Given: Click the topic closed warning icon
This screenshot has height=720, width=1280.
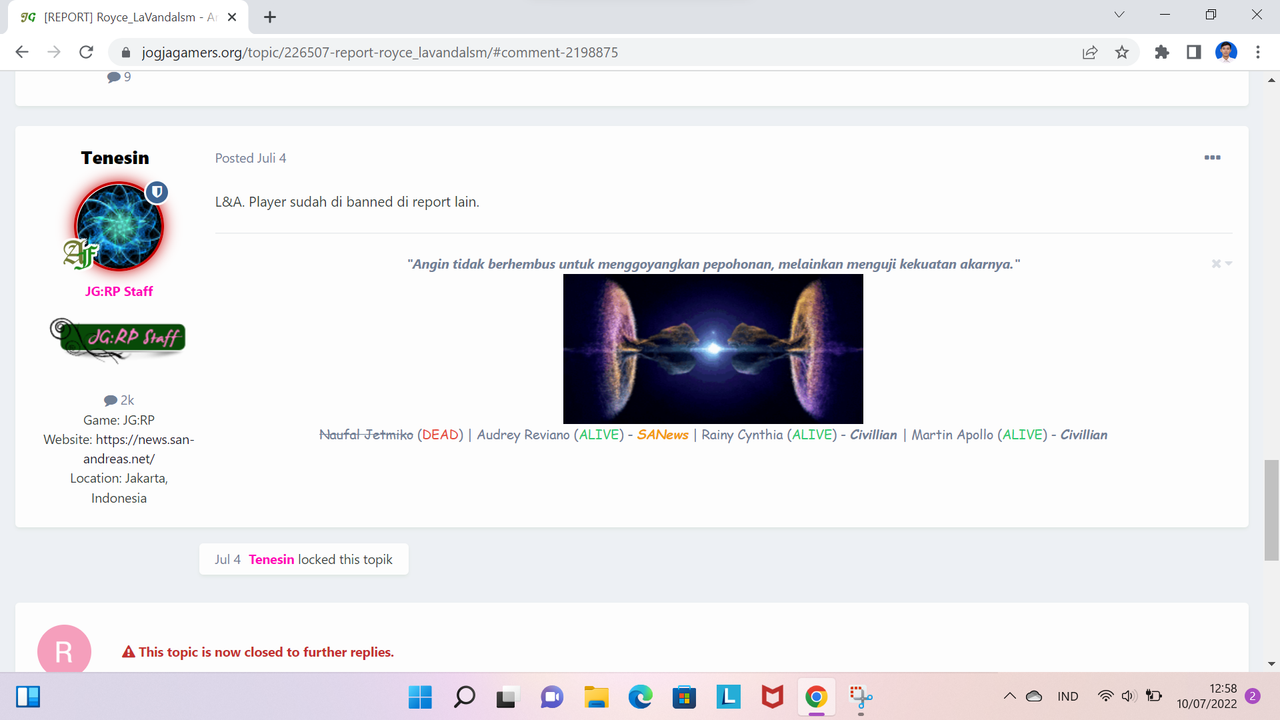Looking at the screenshot, I should click(x=128, y=652).
